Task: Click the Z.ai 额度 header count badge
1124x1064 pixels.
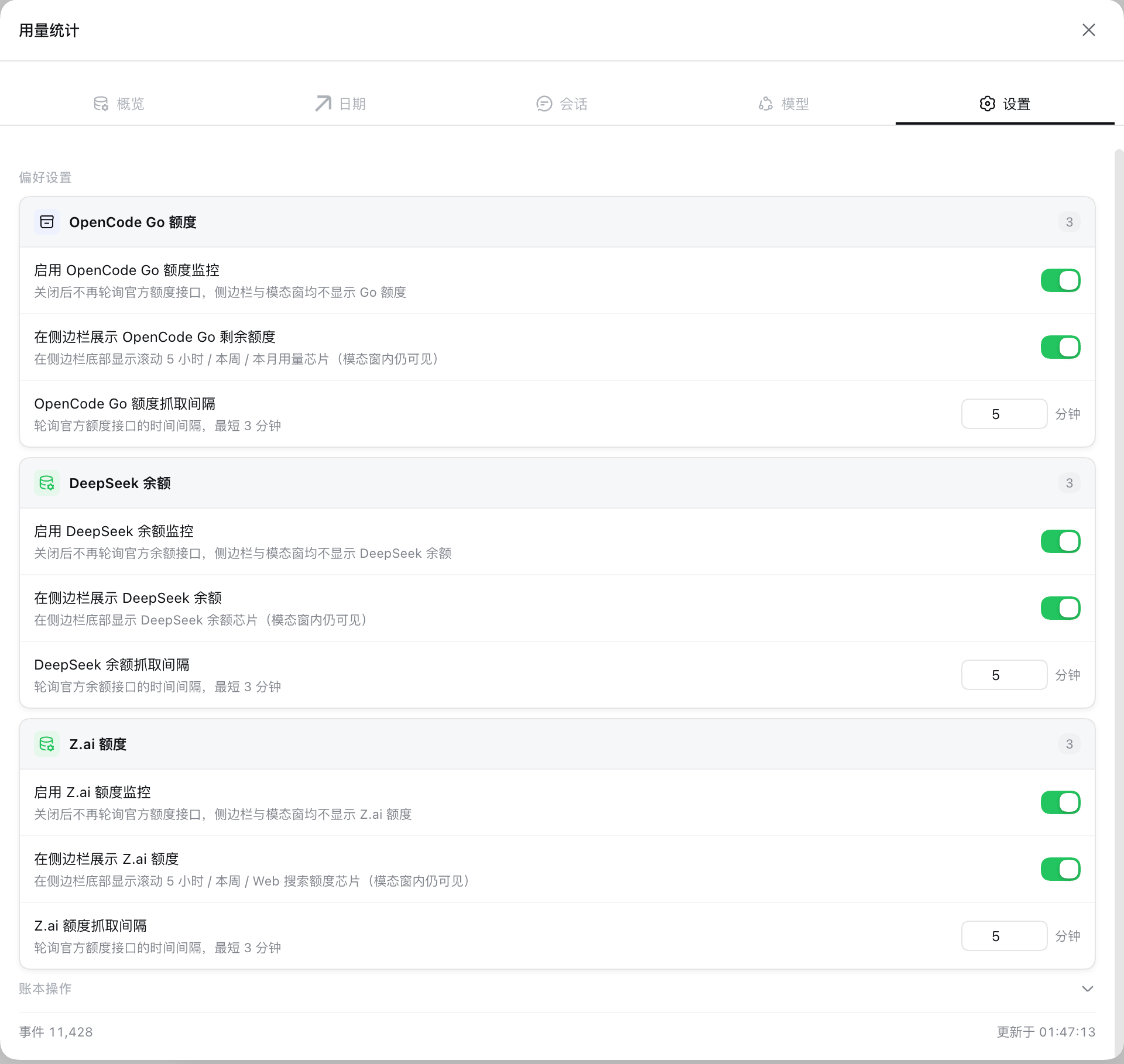Action: point(1069,744)
